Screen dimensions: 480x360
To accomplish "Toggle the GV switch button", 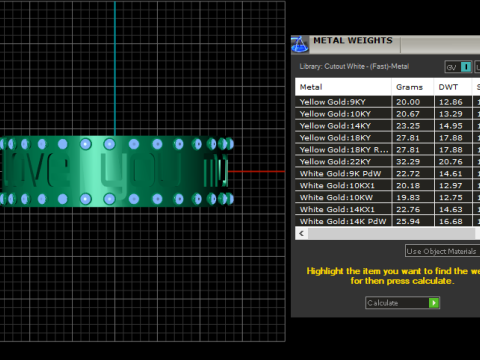I will (x=458, y=67).
